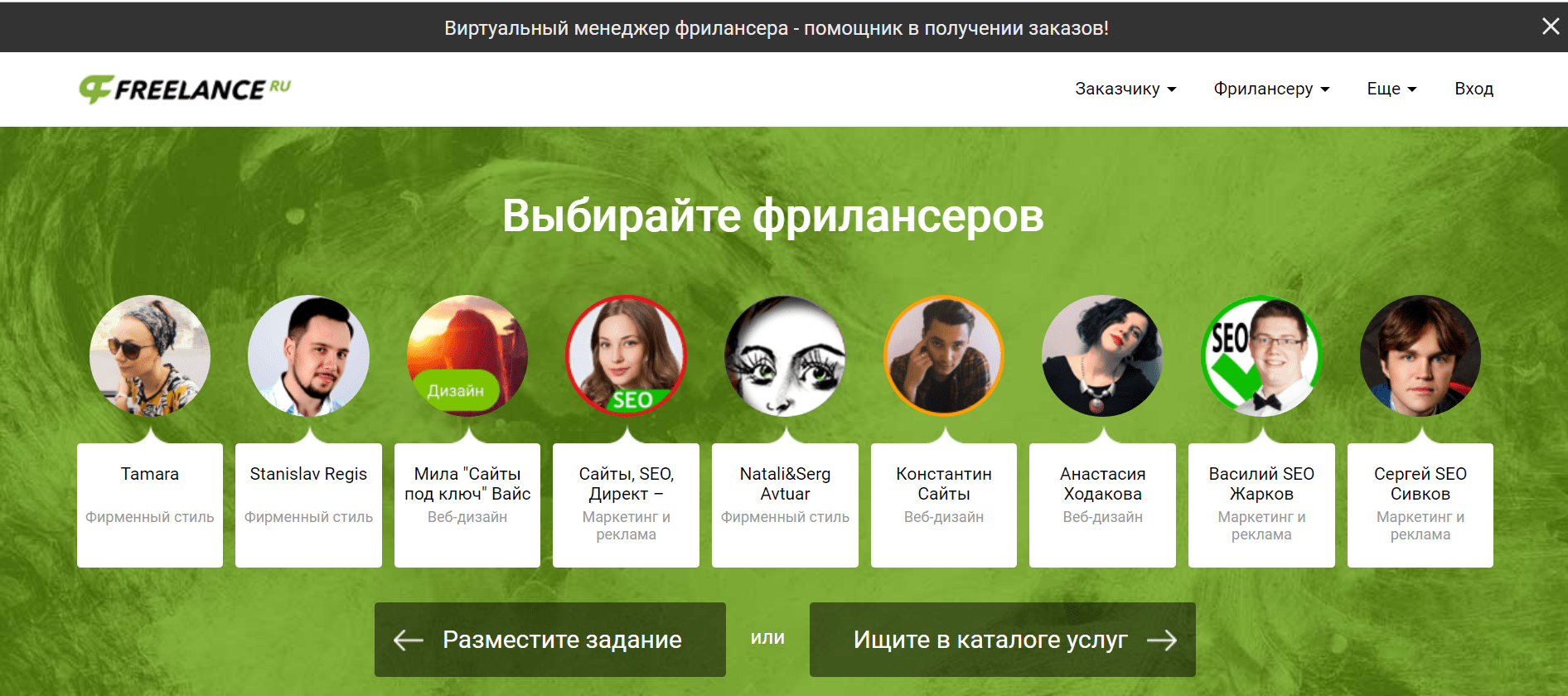Select the avatar with red-ringed SEO badge

(x=626, y=355)
